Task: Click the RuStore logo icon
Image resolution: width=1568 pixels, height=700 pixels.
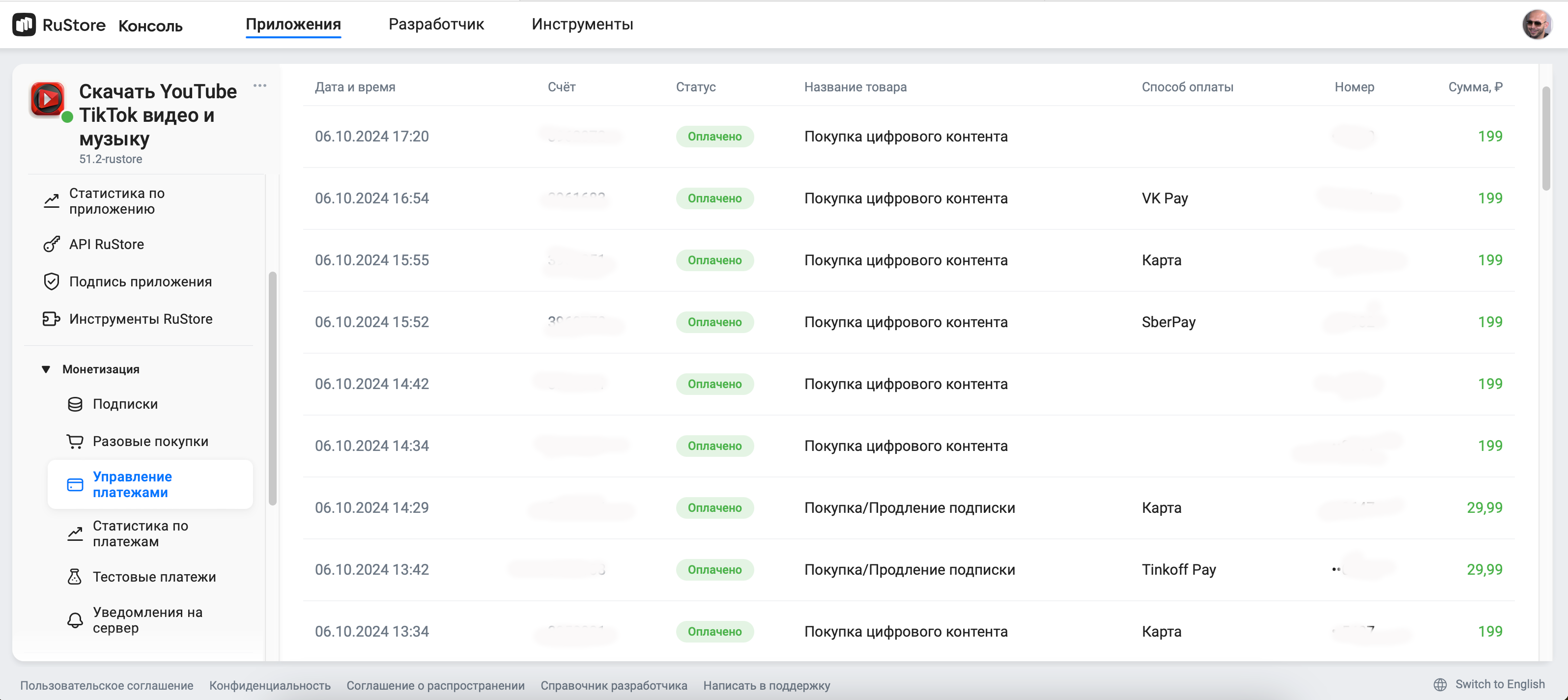Action: (24, 25)
